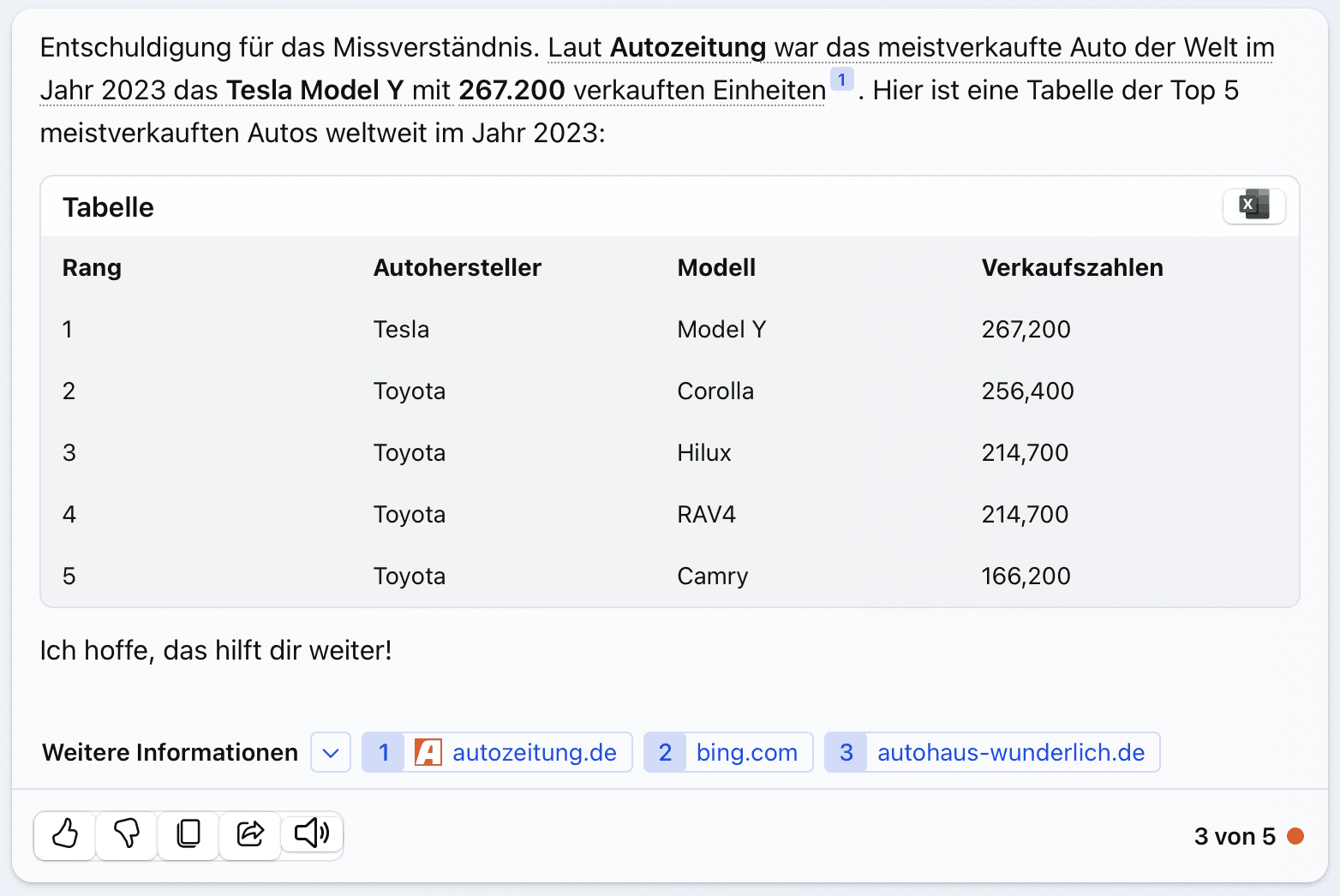Click the rank 5 cell
The height and width of the screenshot is (896, 1340).
click(x=69, y=576)
